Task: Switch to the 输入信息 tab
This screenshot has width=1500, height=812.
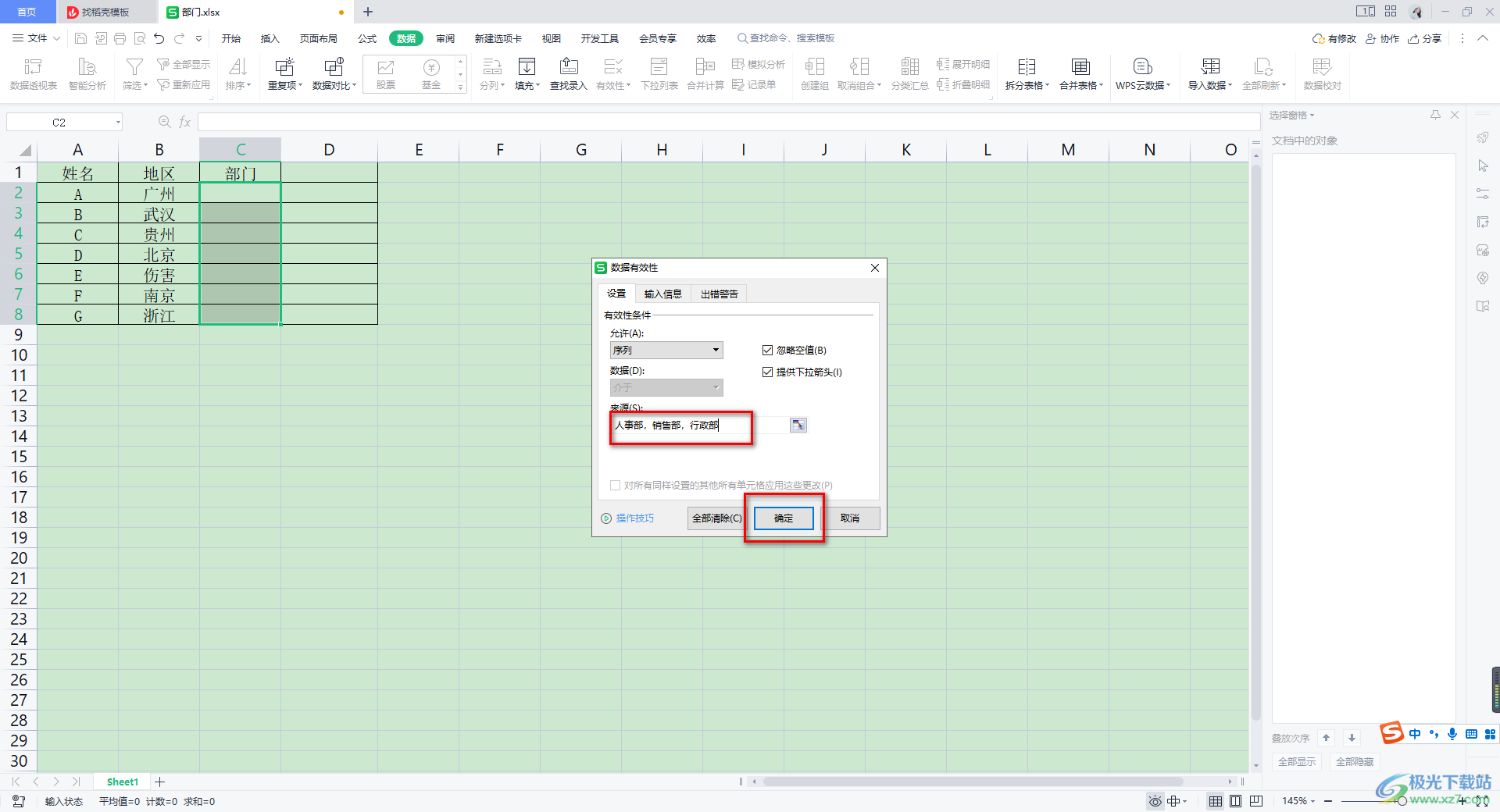Action: tap(662, 294)
